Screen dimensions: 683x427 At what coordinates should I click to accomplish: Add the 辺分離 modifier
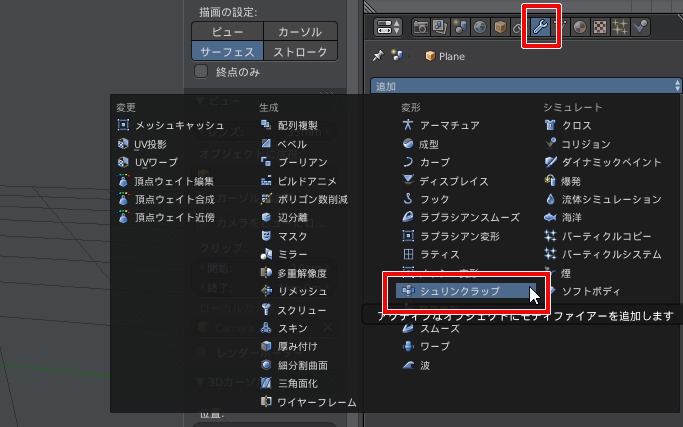(x=284, y=217)
